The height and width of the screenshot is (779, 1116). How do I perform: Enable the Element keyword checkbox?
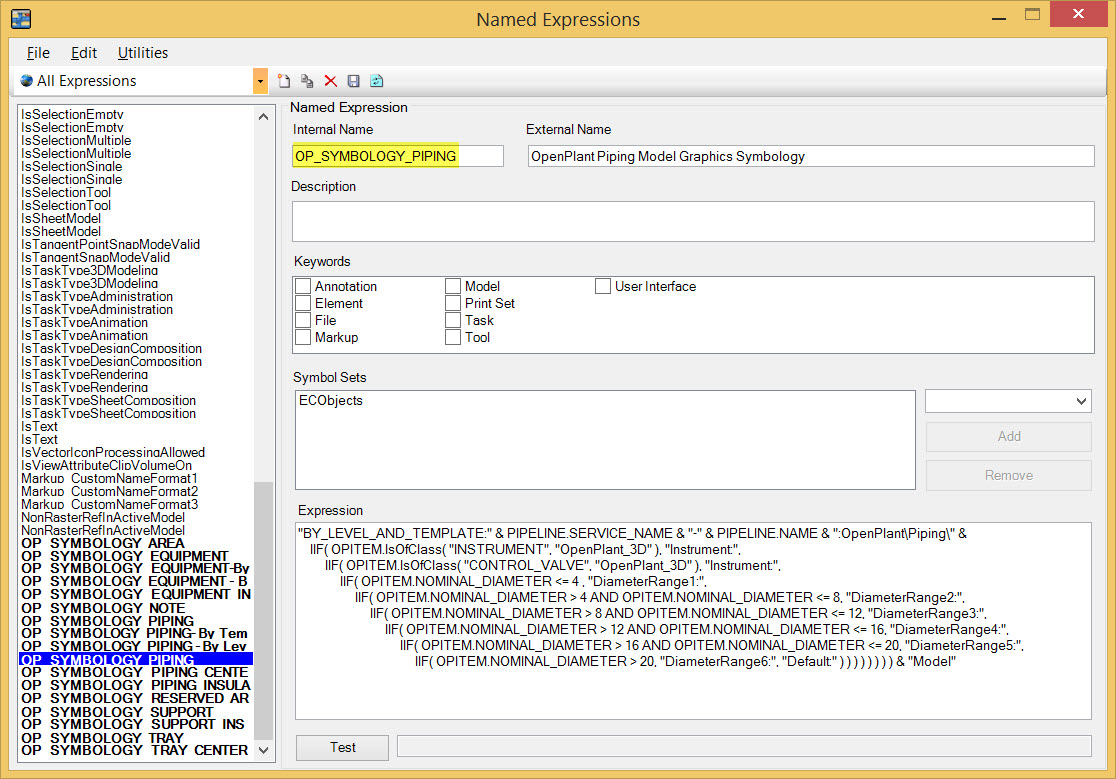pyautogui.click(x=303, y=303)
